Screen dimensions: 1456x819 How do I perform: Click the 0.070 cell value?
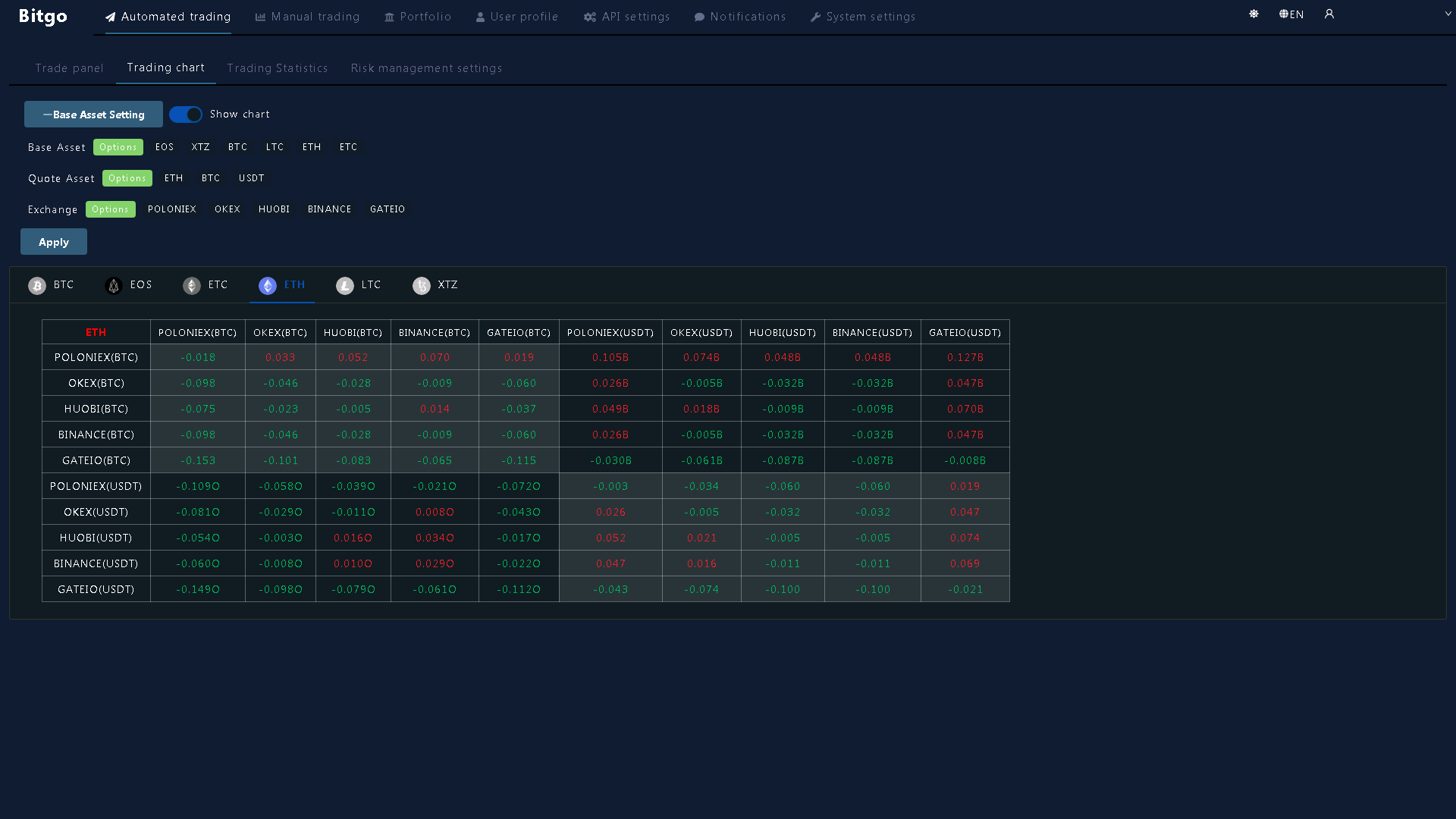tap(435, 357)
